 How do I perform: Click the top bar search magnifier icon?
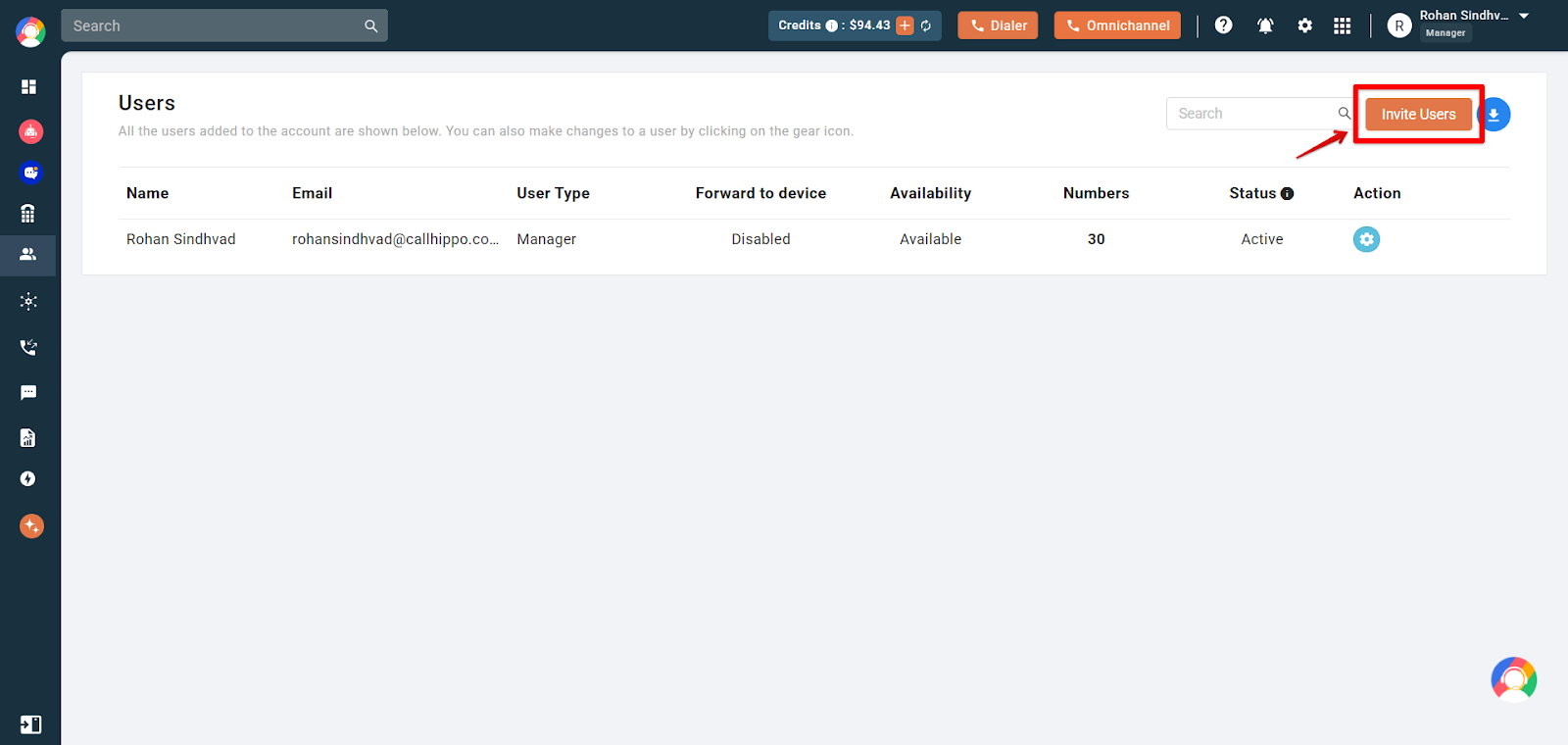click(371, 26)
